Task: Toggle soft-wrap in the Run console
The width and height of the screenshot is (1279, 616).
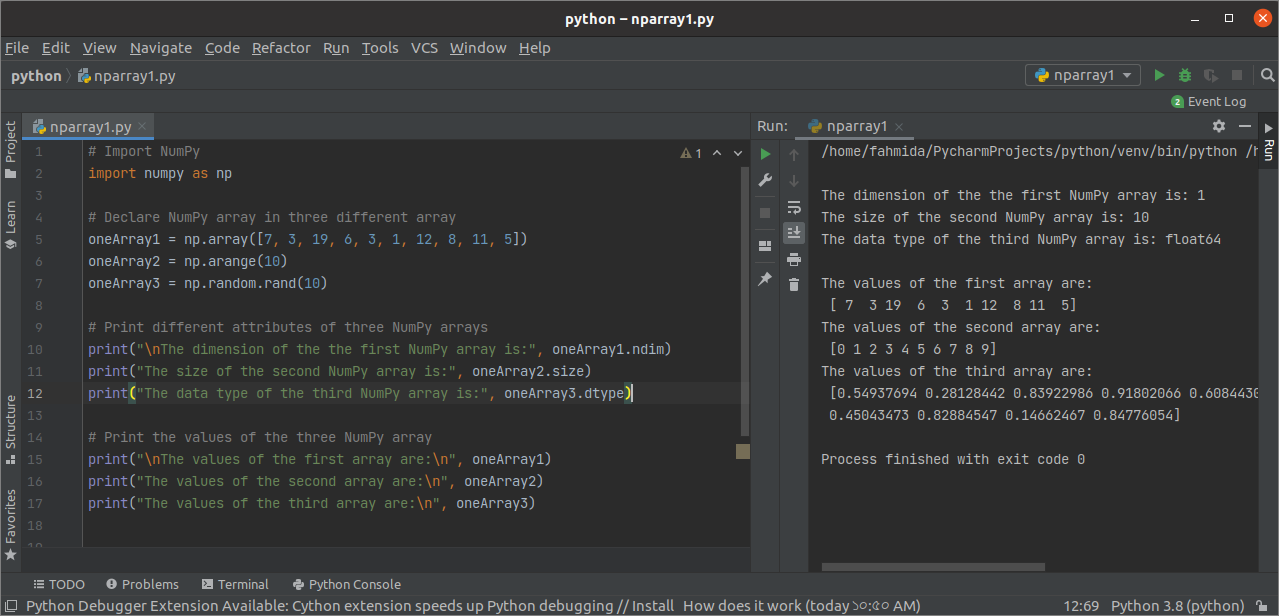Action: coord(793,207)
